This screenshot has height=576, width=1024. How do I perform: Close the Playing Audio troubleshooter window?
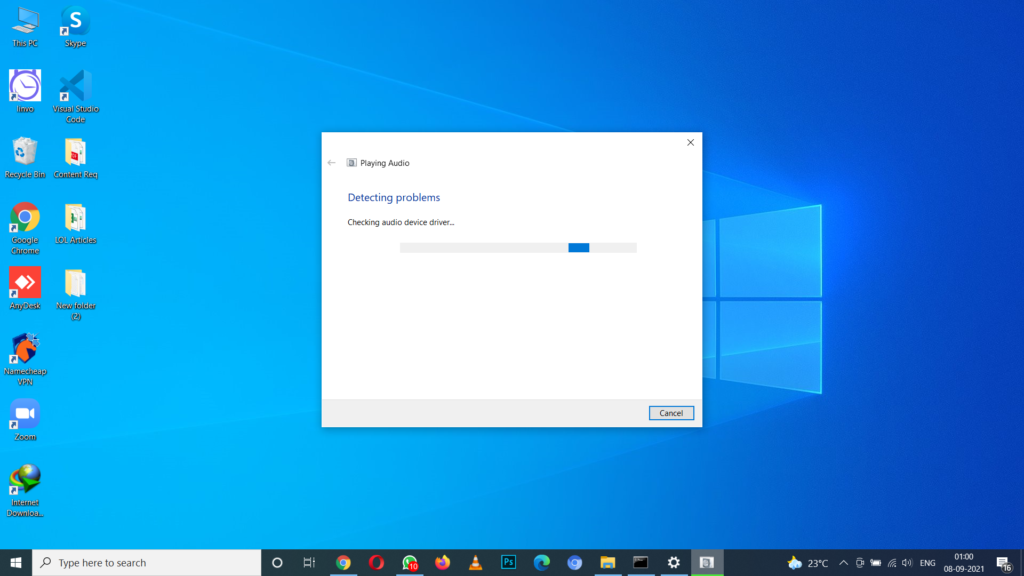(x=690, y=143)
